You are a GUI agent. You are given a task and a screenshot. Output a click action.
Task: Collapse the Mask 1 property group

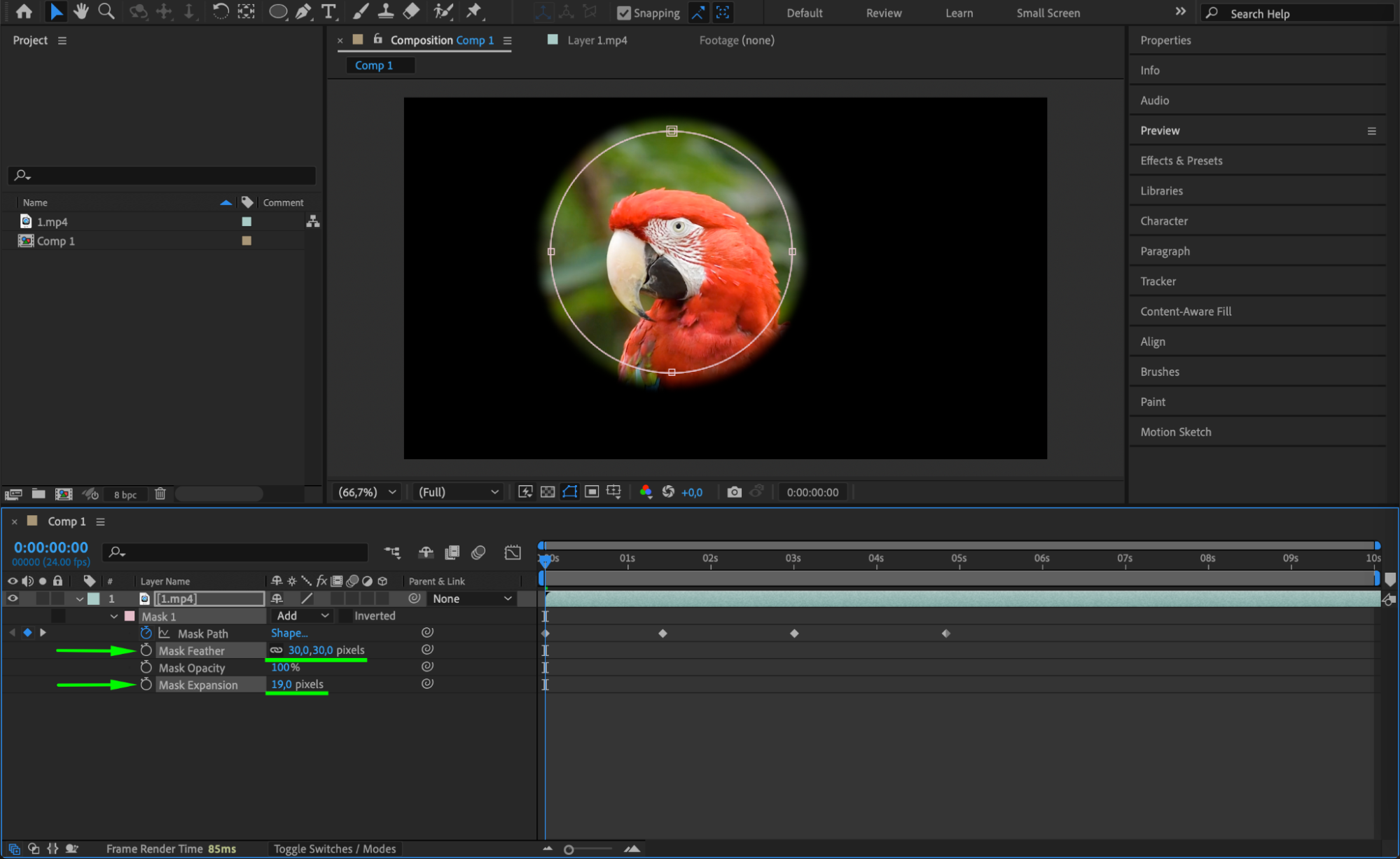click(114, 617)
